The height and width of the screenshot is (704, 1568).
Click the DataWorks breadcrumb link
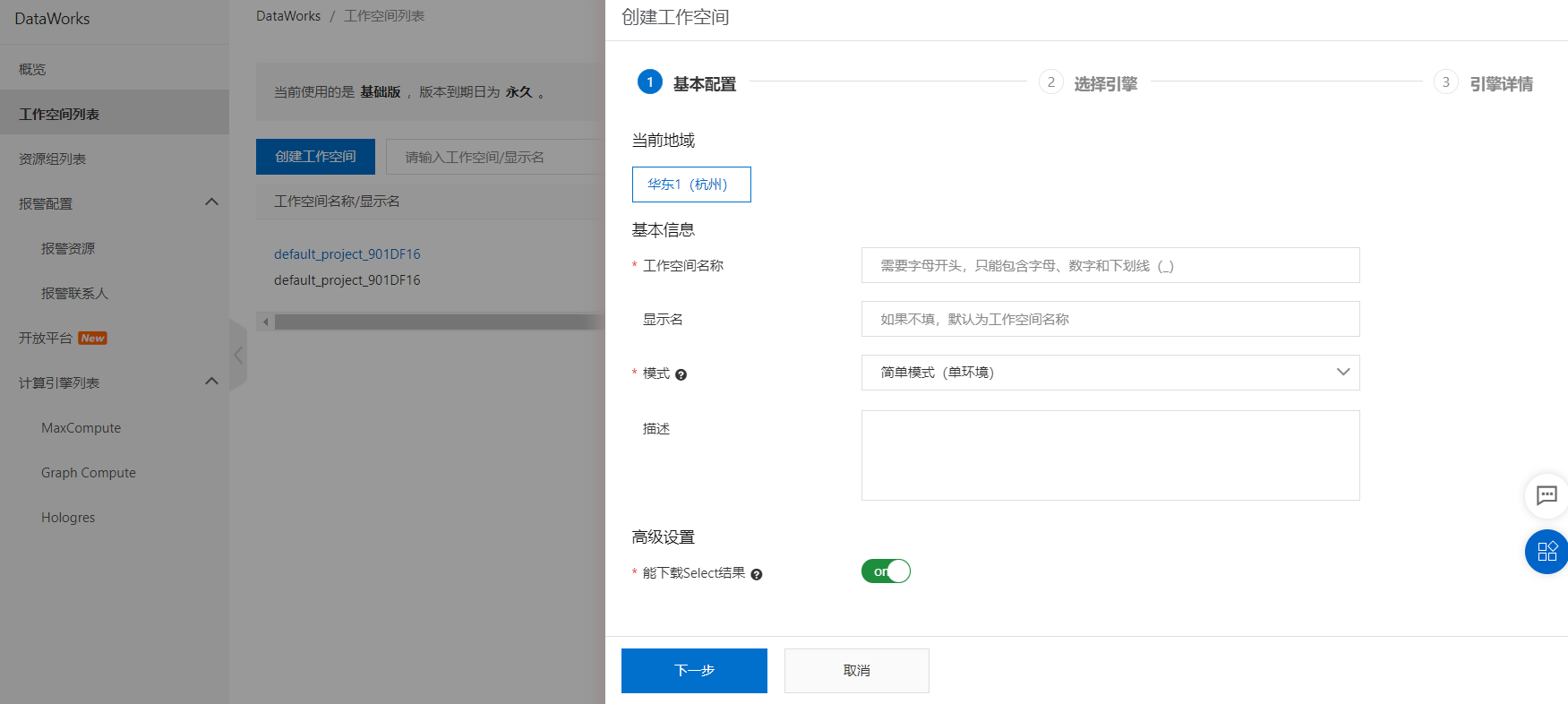pos(288,16)
